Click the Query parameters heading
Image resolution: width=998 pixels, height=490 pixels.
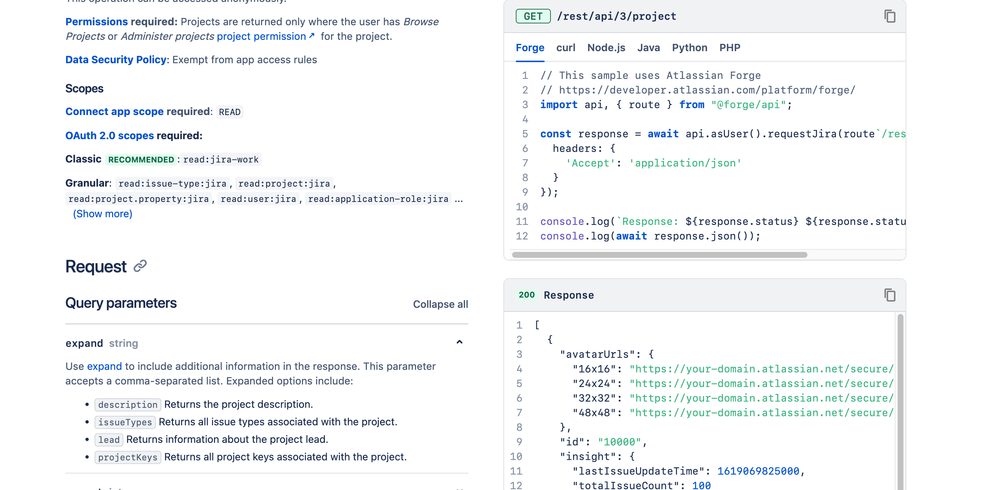[x=121, y=303]
